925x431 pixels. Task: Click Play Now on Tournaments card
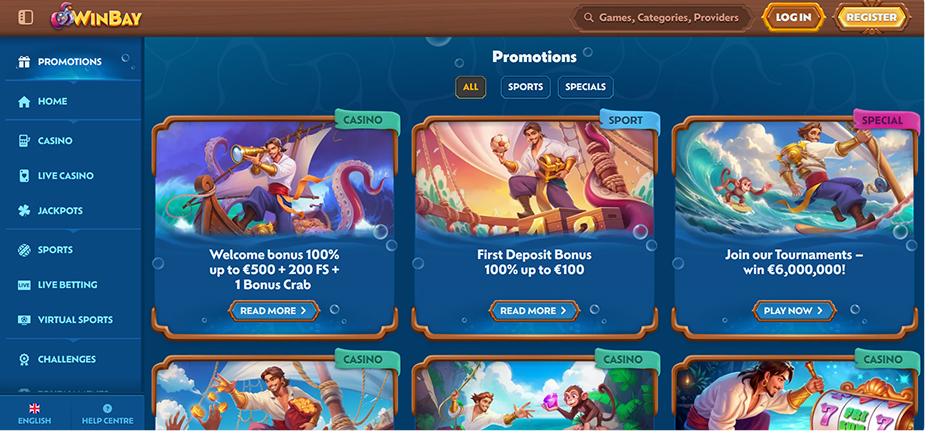click(795, 311)
